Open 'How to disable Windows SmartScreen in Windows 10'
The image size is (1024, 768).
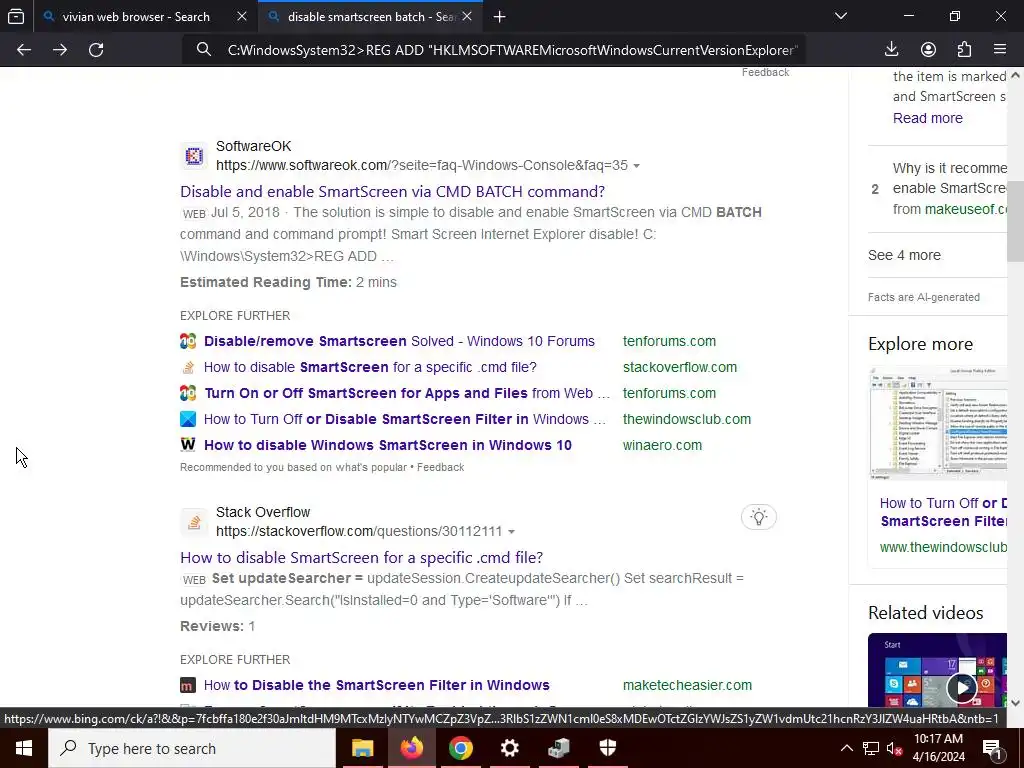388,445
